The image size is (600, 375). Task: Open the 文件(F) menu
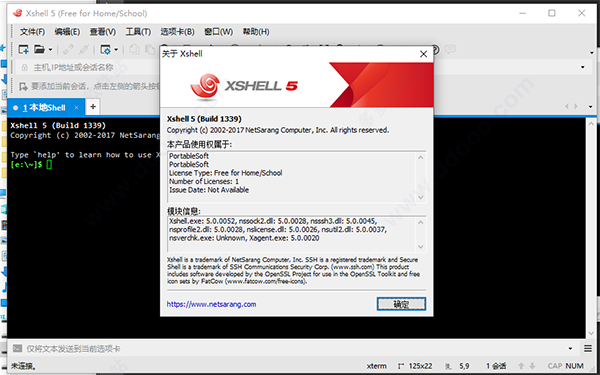pyautogui.click(x=32, y=32)
